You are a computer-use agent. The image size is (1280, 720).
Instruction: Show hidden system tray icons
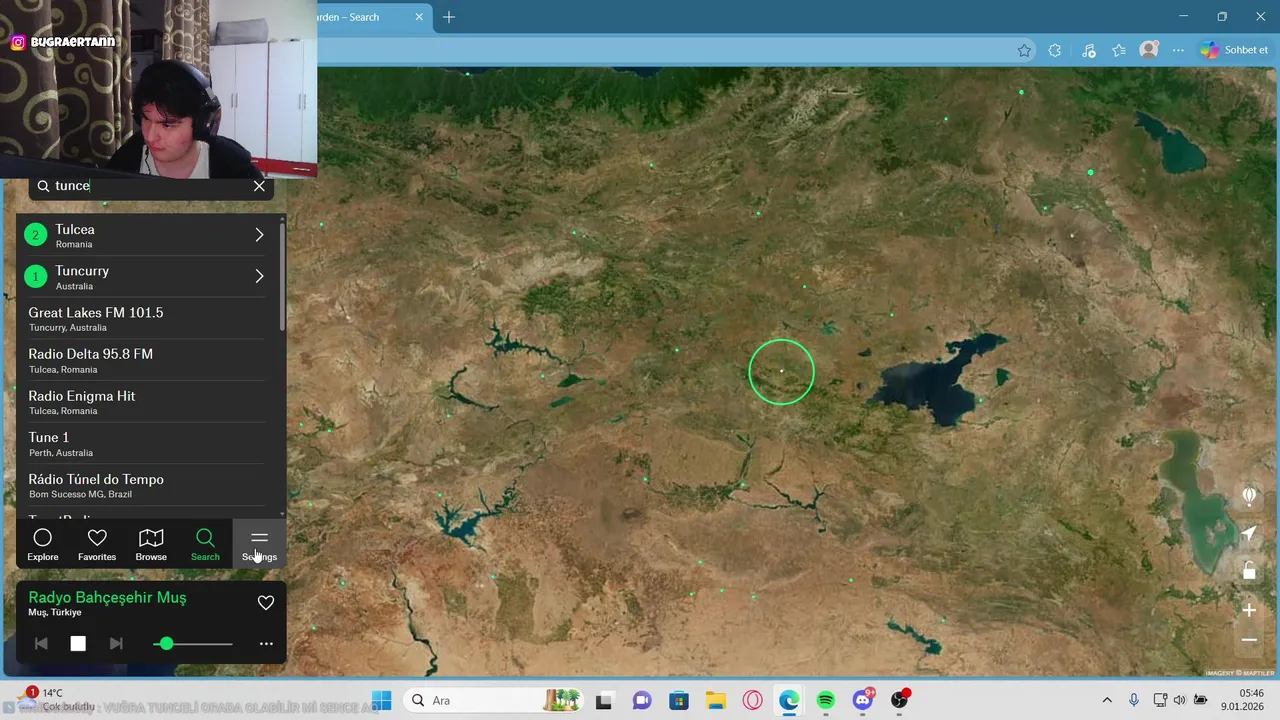click(x=1107, y=700)
